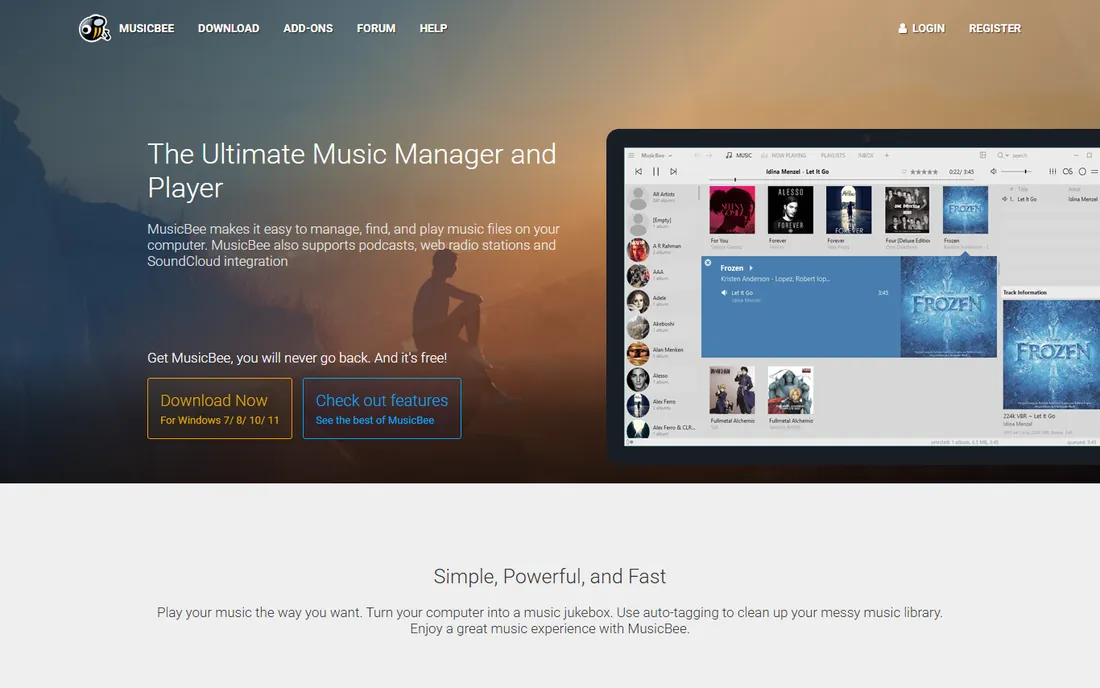Viewport: 1100px width, 688px height.
Task: Select the MUSIC tab in the app screenshot
Action: pos(739,155)
